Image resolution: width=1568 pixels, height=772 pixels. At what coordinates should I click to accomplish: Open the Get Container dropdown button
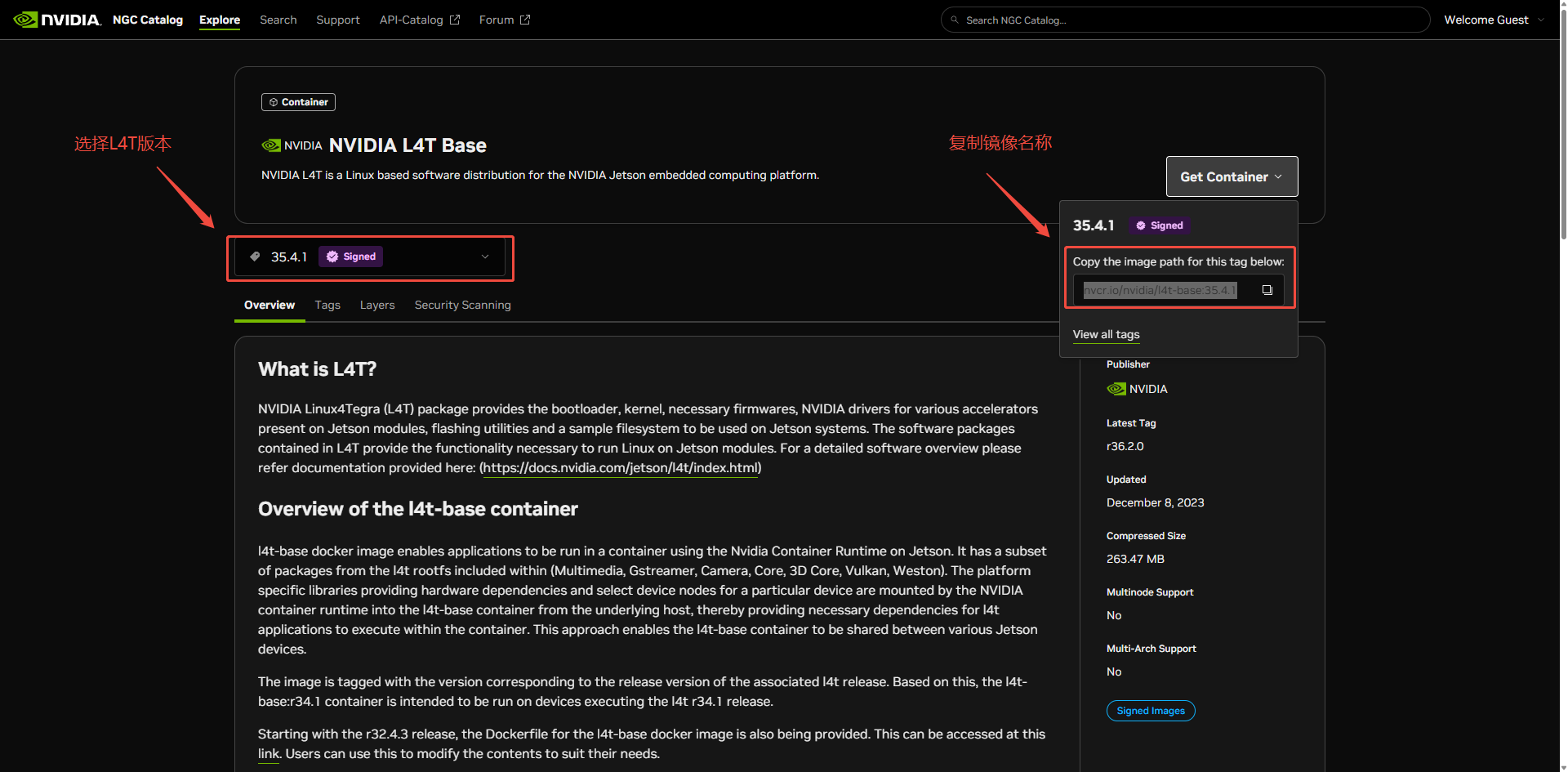(1232, 176)
